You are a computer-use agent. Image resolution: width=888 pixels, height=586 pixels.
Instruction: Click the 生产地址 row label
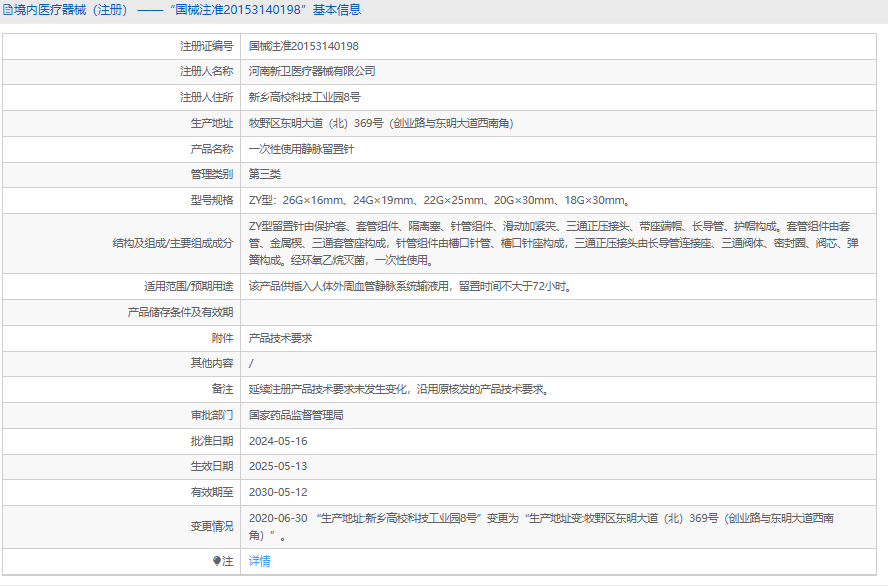point(212,123)
